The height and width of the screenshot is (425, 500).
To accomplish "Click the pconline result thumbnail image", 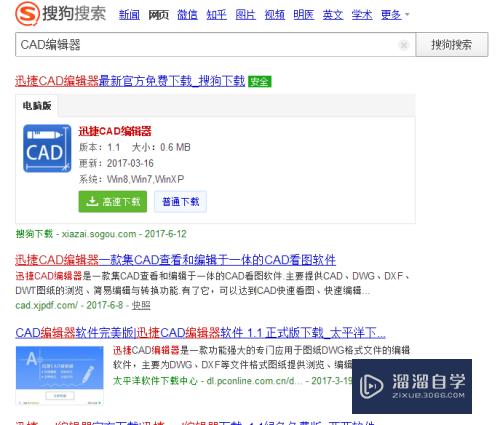I will (60, 376).
